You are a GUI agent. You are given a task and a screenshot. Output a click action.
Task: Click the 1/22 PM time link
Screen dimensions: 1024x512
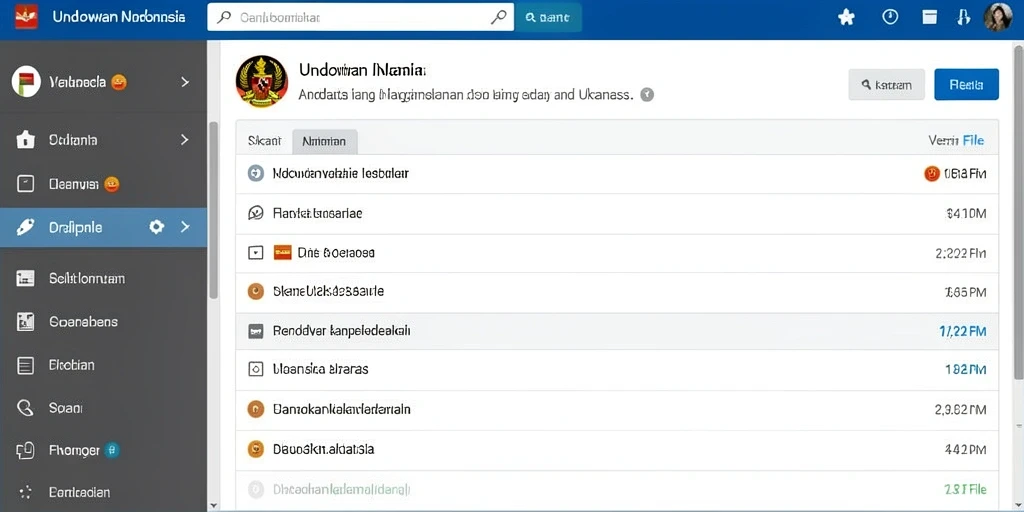962,331
